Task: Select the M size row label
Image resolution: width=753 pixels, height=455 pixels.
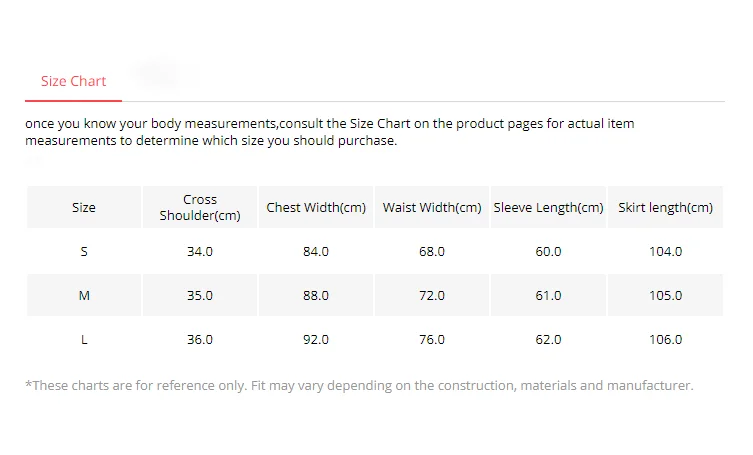Action: point(84,295)
